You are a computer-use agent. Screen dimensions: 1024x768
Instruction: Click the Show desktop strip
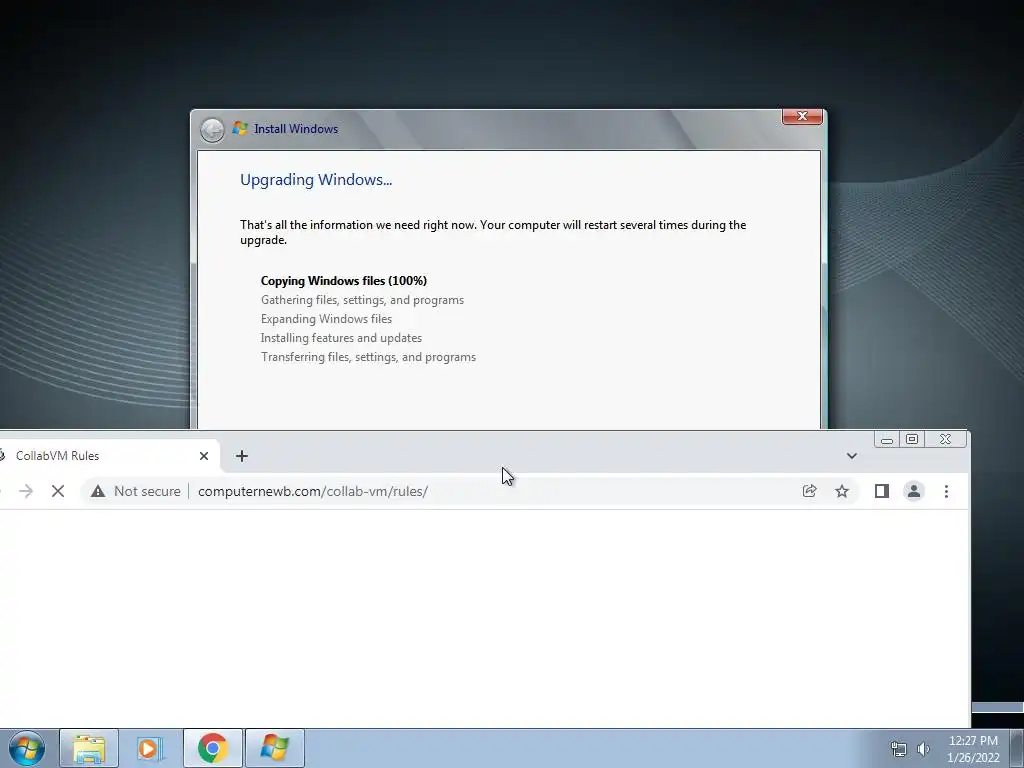(1017, 748)
